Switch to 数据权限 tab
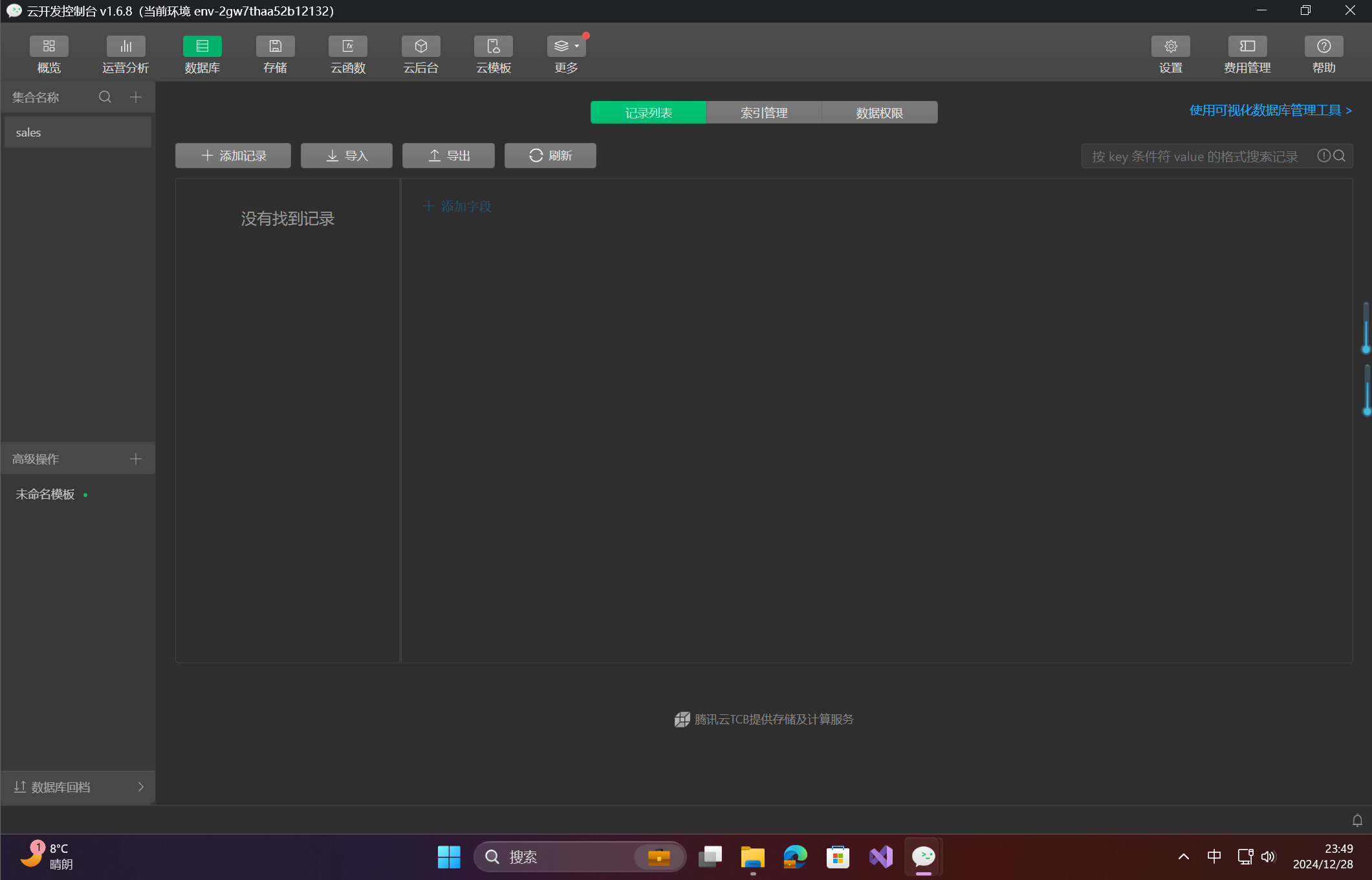This screenshot has height=880, width=1372. (879, 113)
